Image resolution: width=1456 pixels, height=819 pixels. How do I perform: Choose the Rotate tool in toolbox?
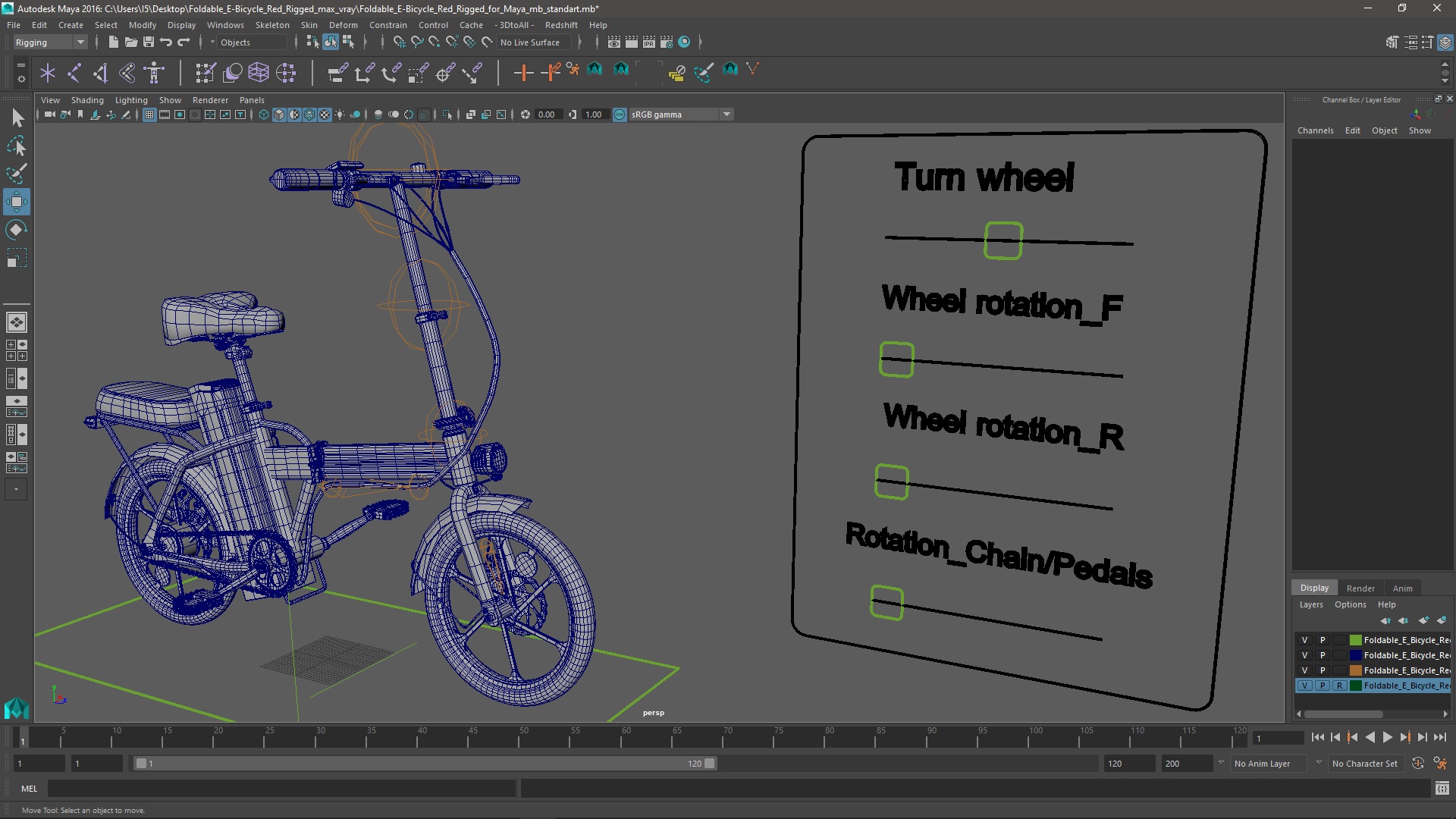(17, 230)
